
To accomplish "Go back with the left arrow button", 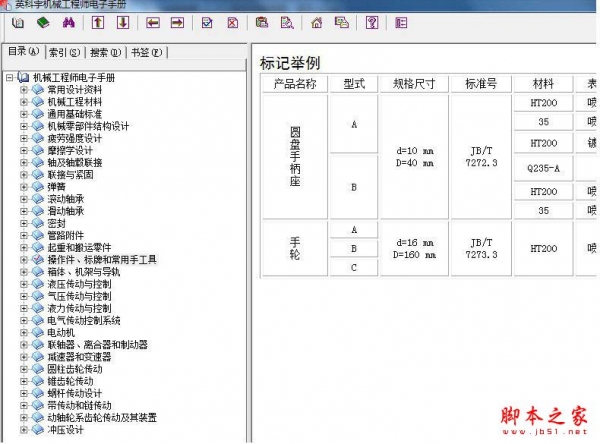I will [153, 23].
